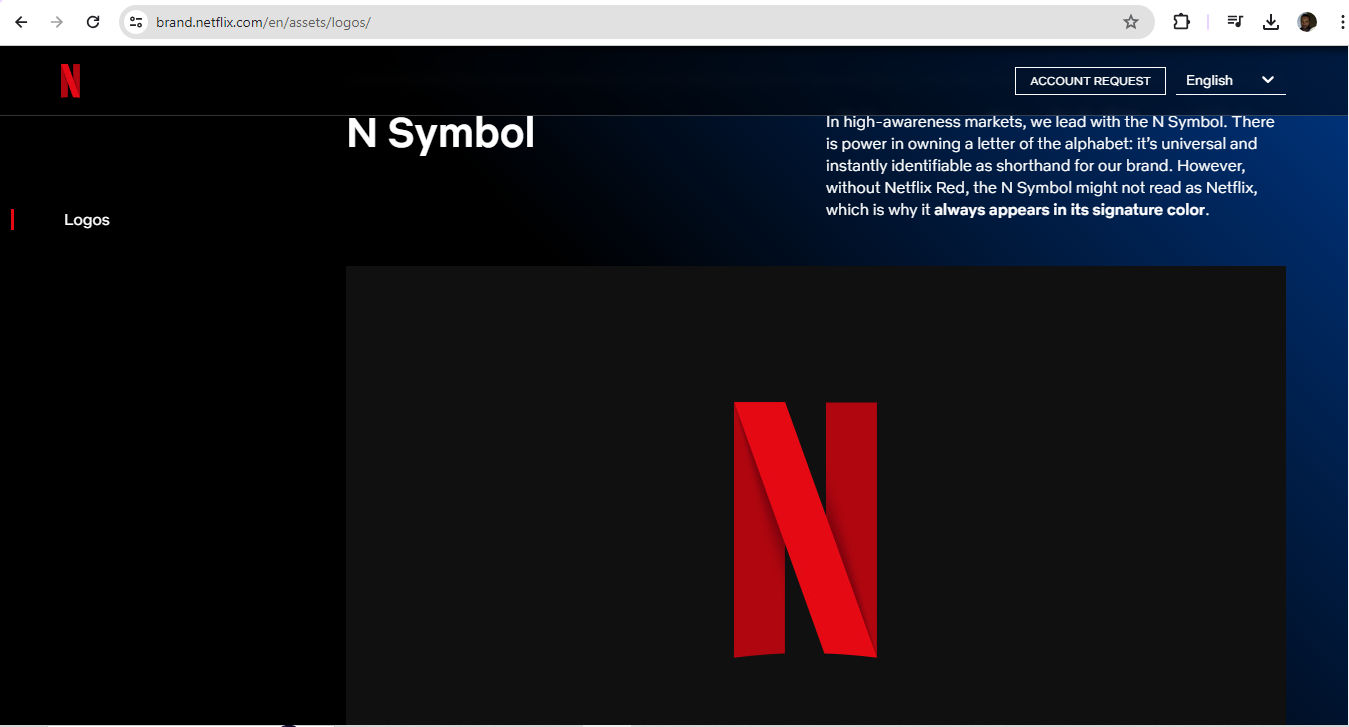Open the Chrome profile avatar

pyautogui.click(x=1307, y=21)
